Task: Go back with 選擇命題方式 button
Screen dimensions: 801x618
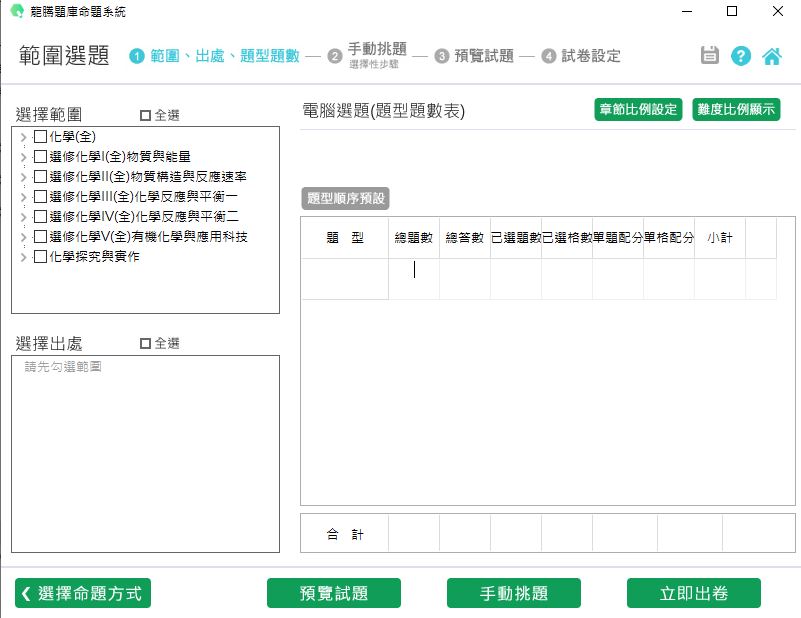Action: tap(83, 593)
